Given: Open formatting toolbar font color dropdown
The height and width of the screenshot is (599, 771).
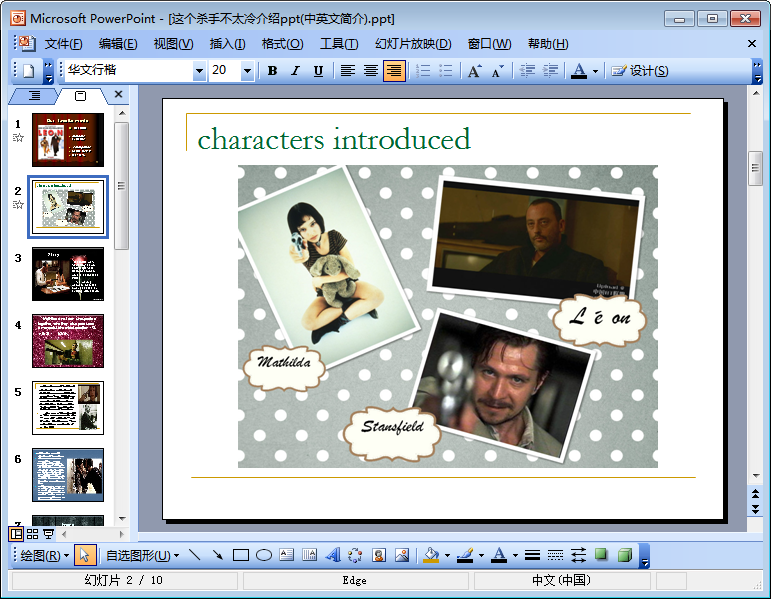Looking at the screenshot, I should tap(595, 71).
